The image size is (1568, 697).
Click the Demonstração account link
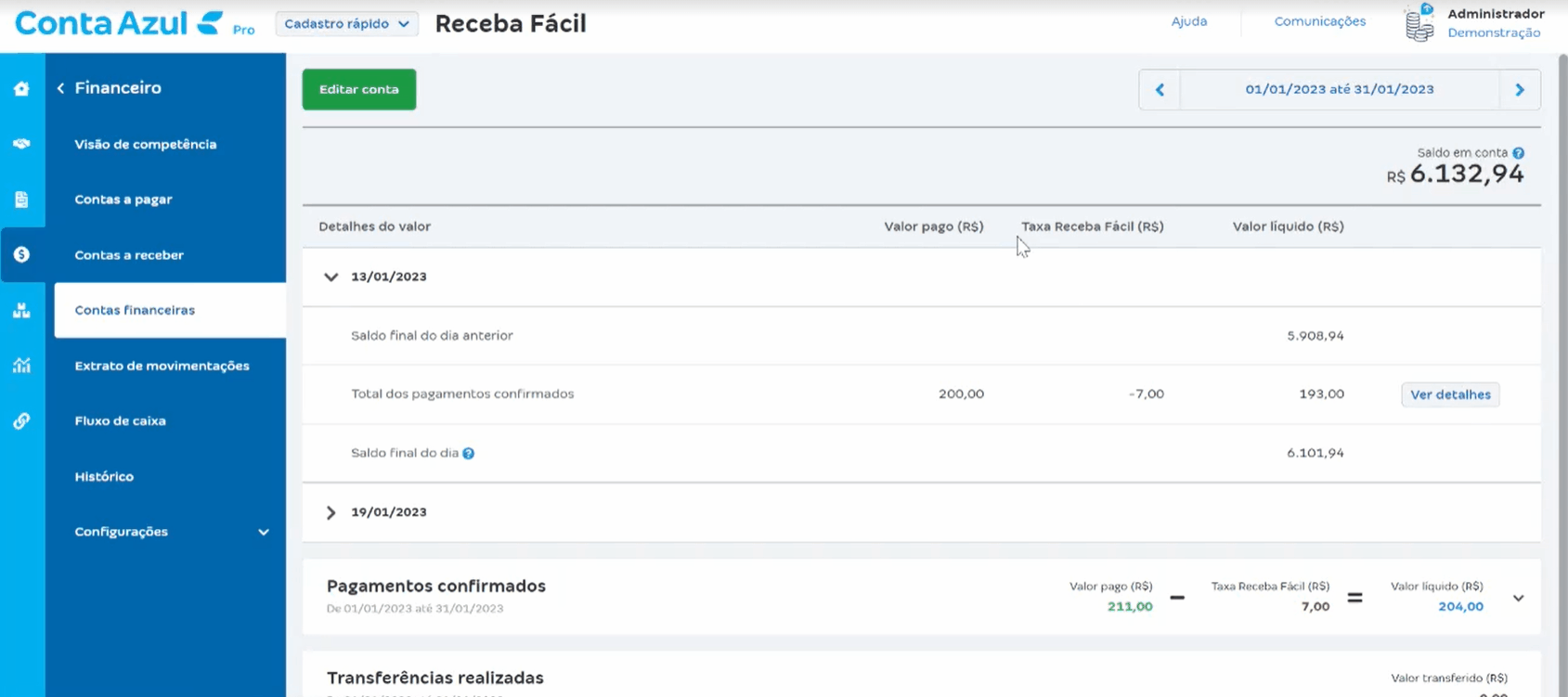(x=1494, y=32)
